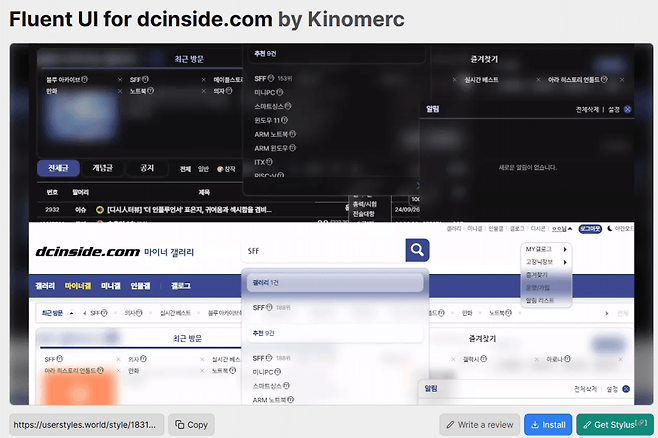Close the dark-theme 알림 panel
The width and height of the screenshot is (658, 438).
(x=627, y=109)
